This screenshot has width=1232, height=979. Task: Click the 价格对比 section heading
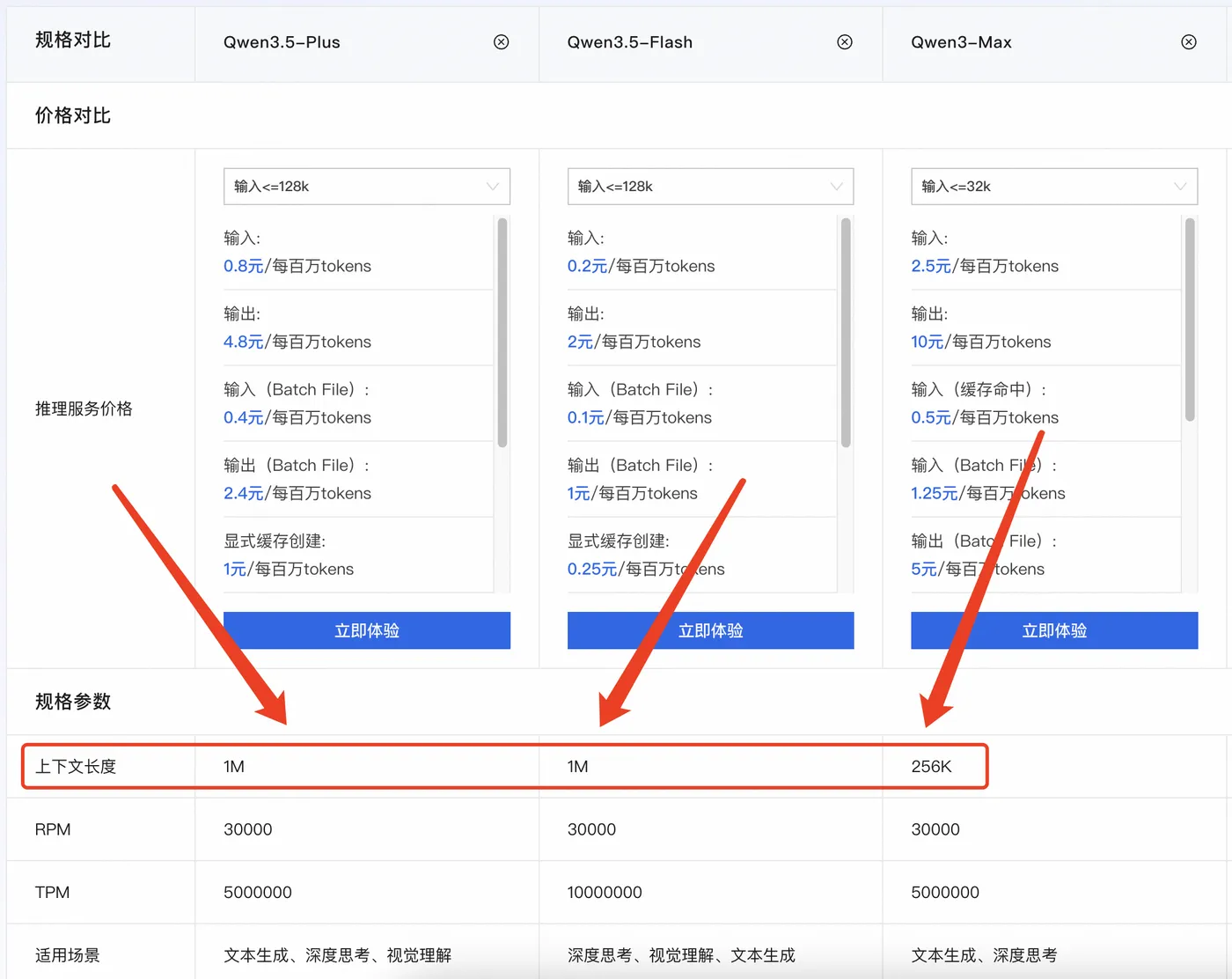coord(73,115)
